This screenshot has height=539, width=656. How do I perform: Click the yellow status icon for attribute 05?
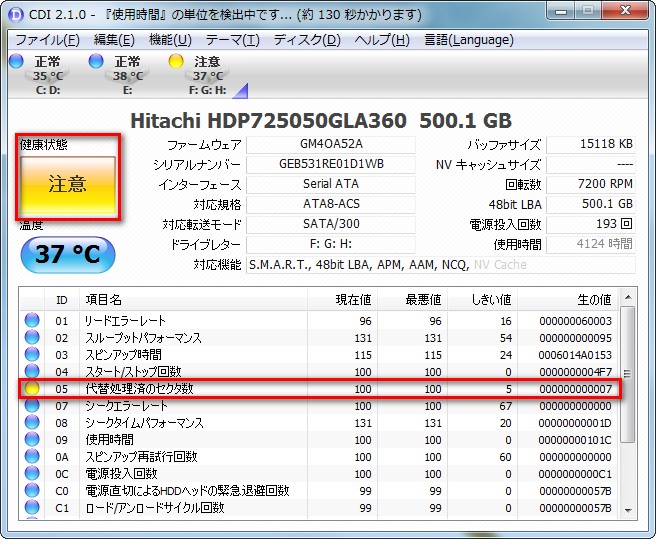[32, 389]
